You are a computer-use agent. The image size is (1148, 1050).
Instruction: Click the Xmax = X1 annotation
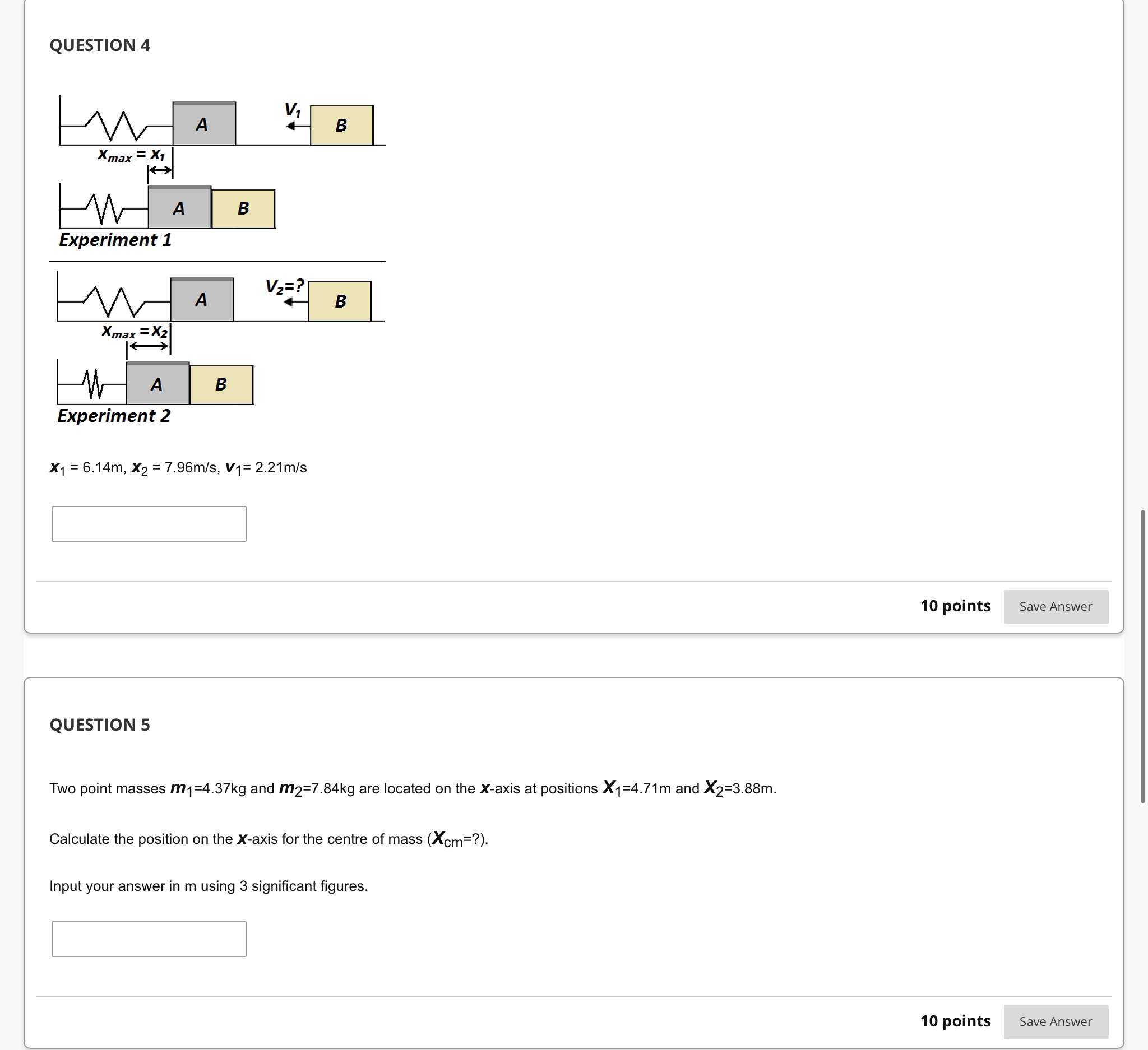tap(132, 156)
